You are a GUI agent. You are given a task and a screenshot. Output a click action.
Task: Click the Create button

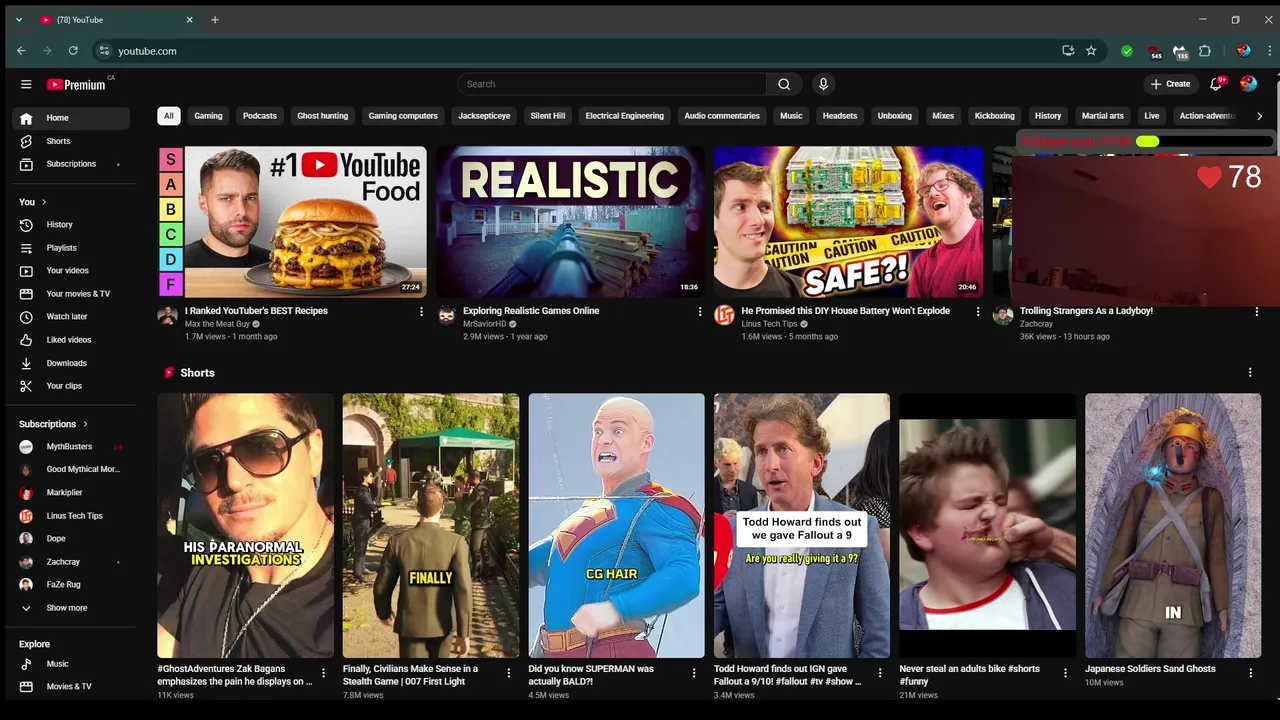click(x=1171, y=84)
